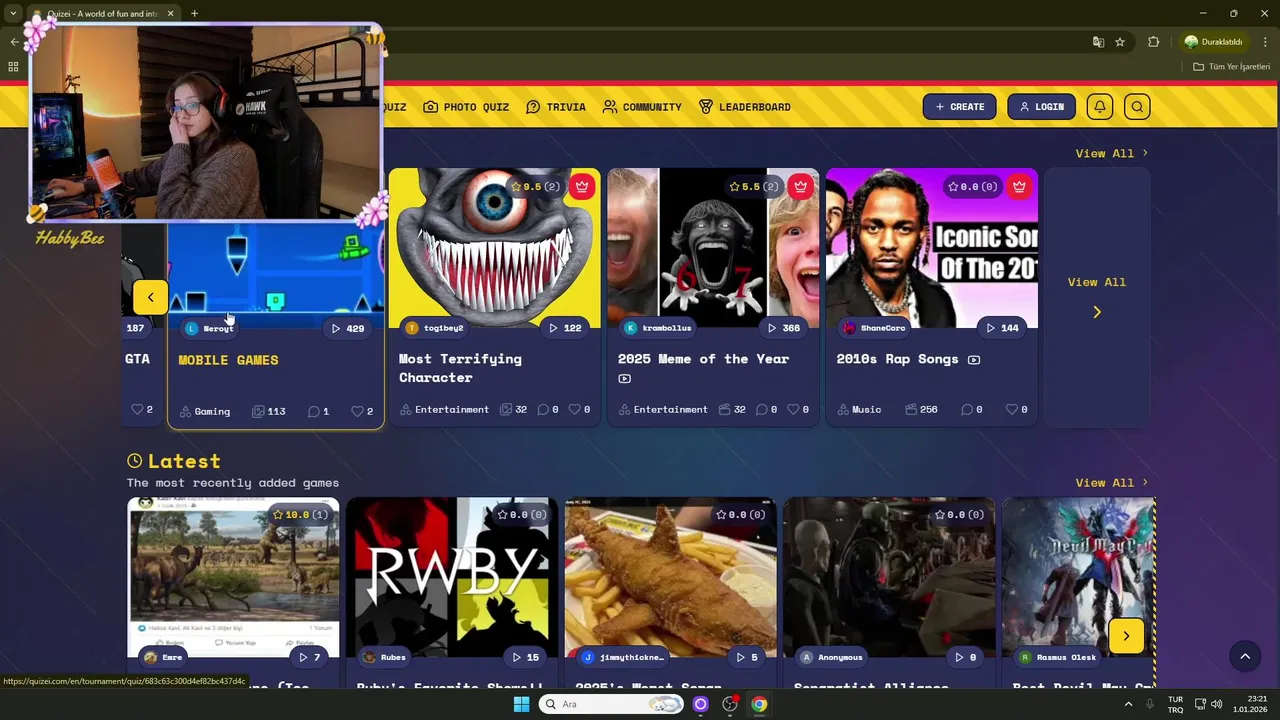Open author Neroyt profile chip
This screenshot has height=720, width=1280.
pyautogui.click(x=210, y=328)
